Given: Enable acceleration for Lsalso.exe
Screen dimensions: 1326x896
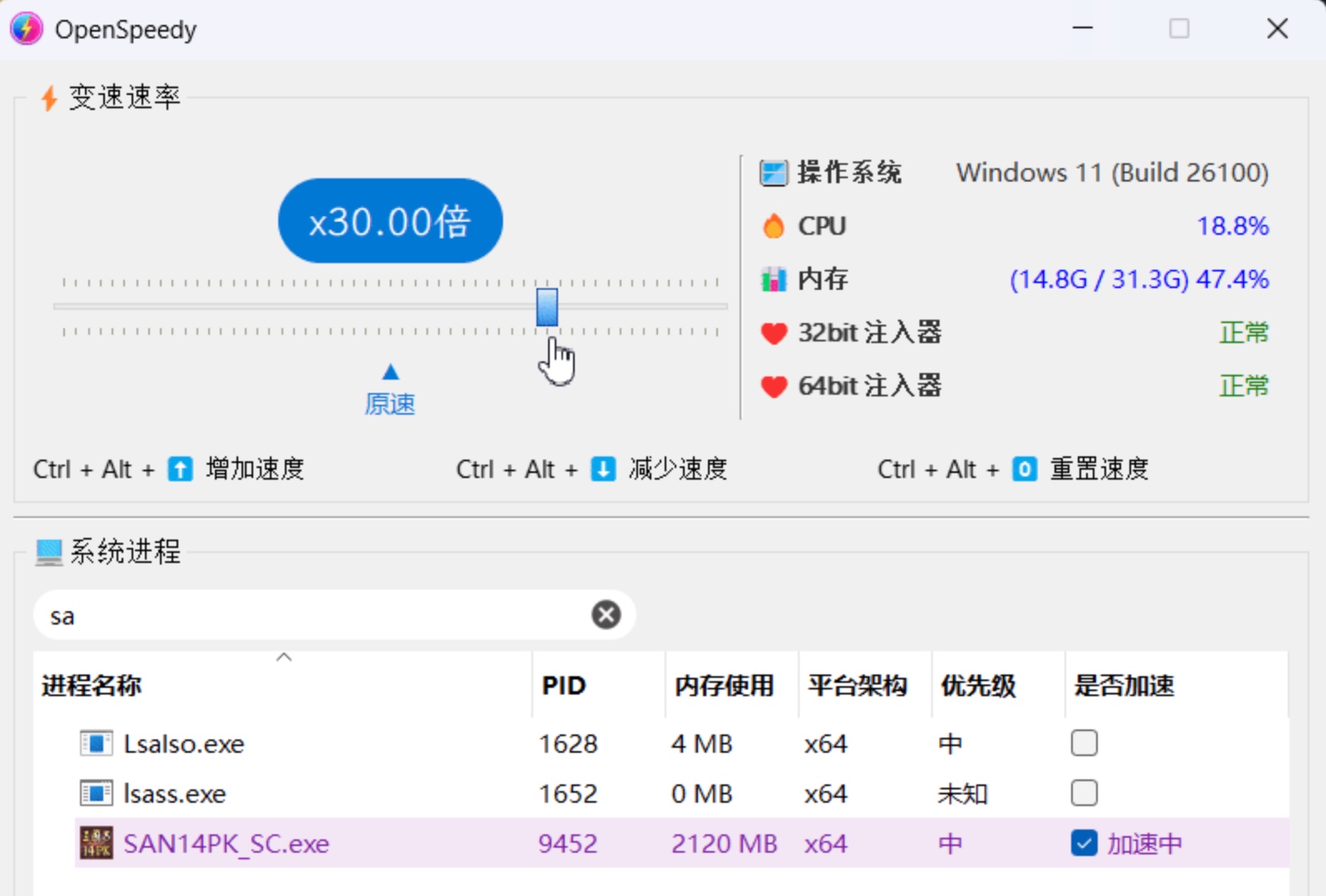Looking at the screenshot, I should 1084,743.
